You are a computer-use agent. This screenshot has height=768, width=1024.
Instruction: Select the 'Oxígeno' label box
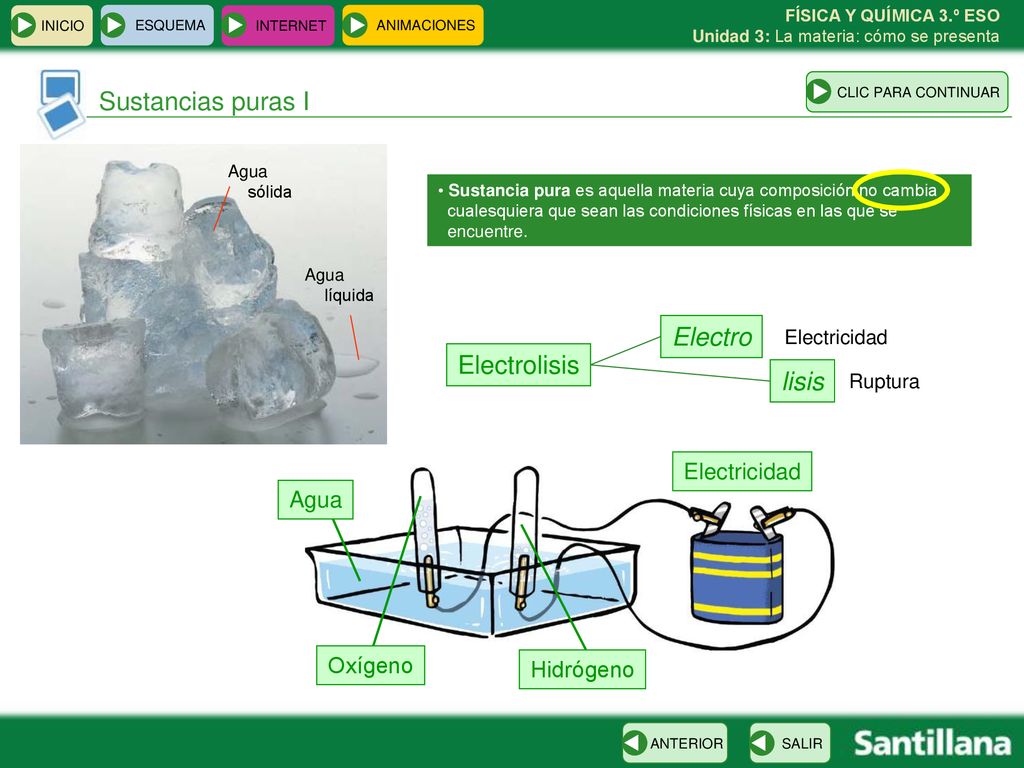[x=370, y=665]
